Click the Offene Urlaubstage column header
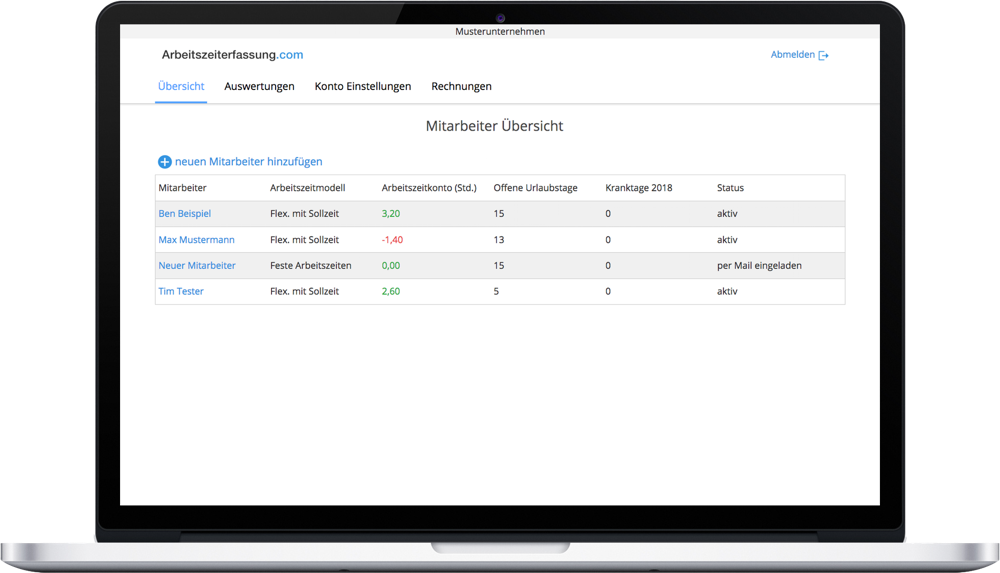 [x=536, y=188]
